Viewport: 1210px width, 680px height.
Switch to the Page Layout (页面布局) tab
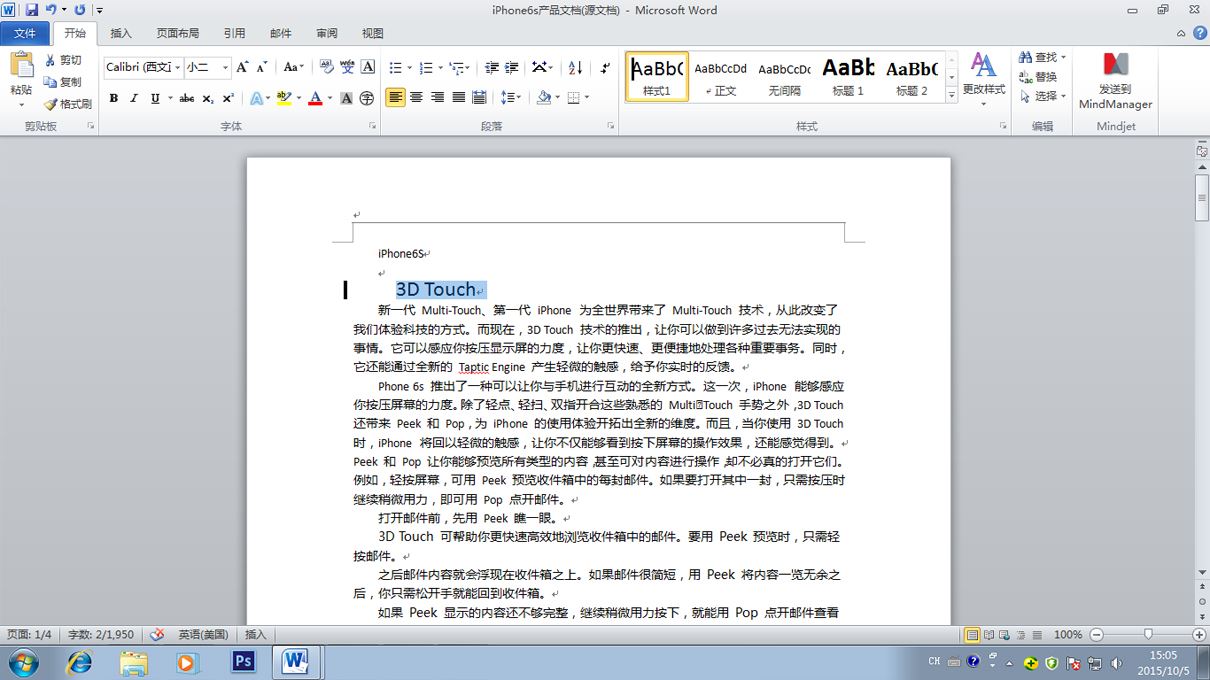(x=178, y=33)
